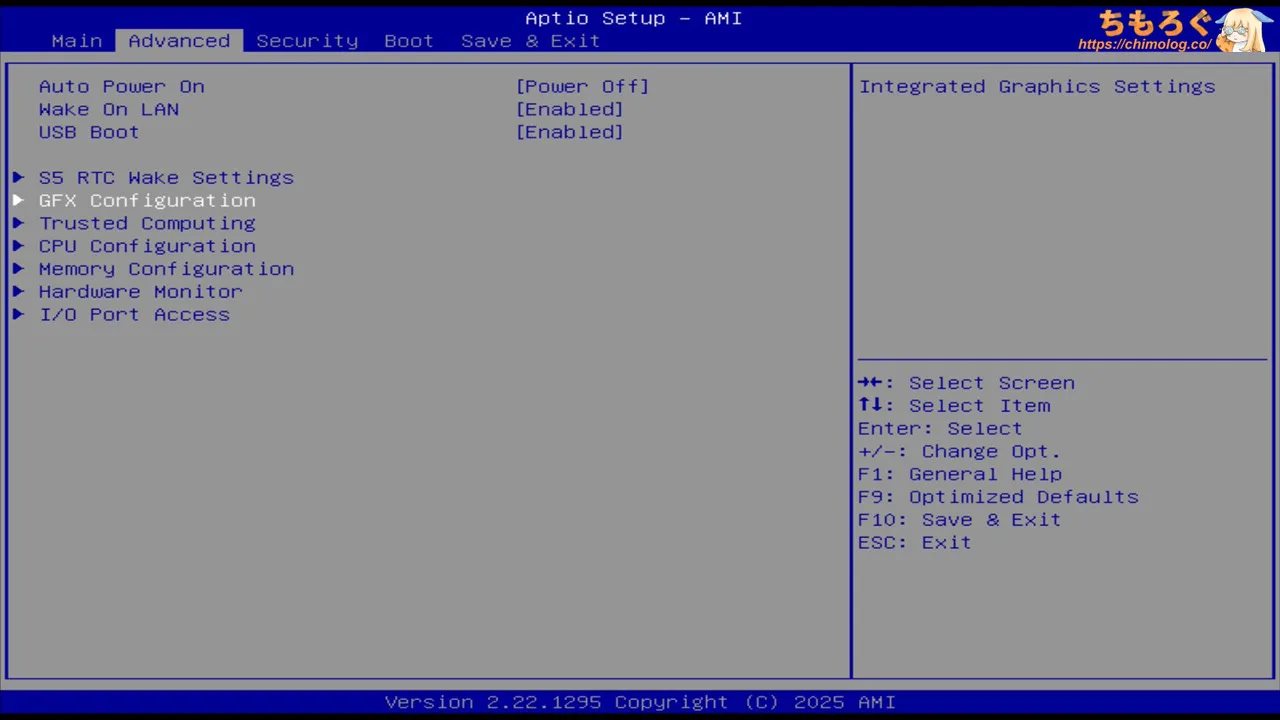The width and height of the screenshot is (1280, 720).
Task: Change Auto Power On value Power Off
Action: [x=582, y=87]
